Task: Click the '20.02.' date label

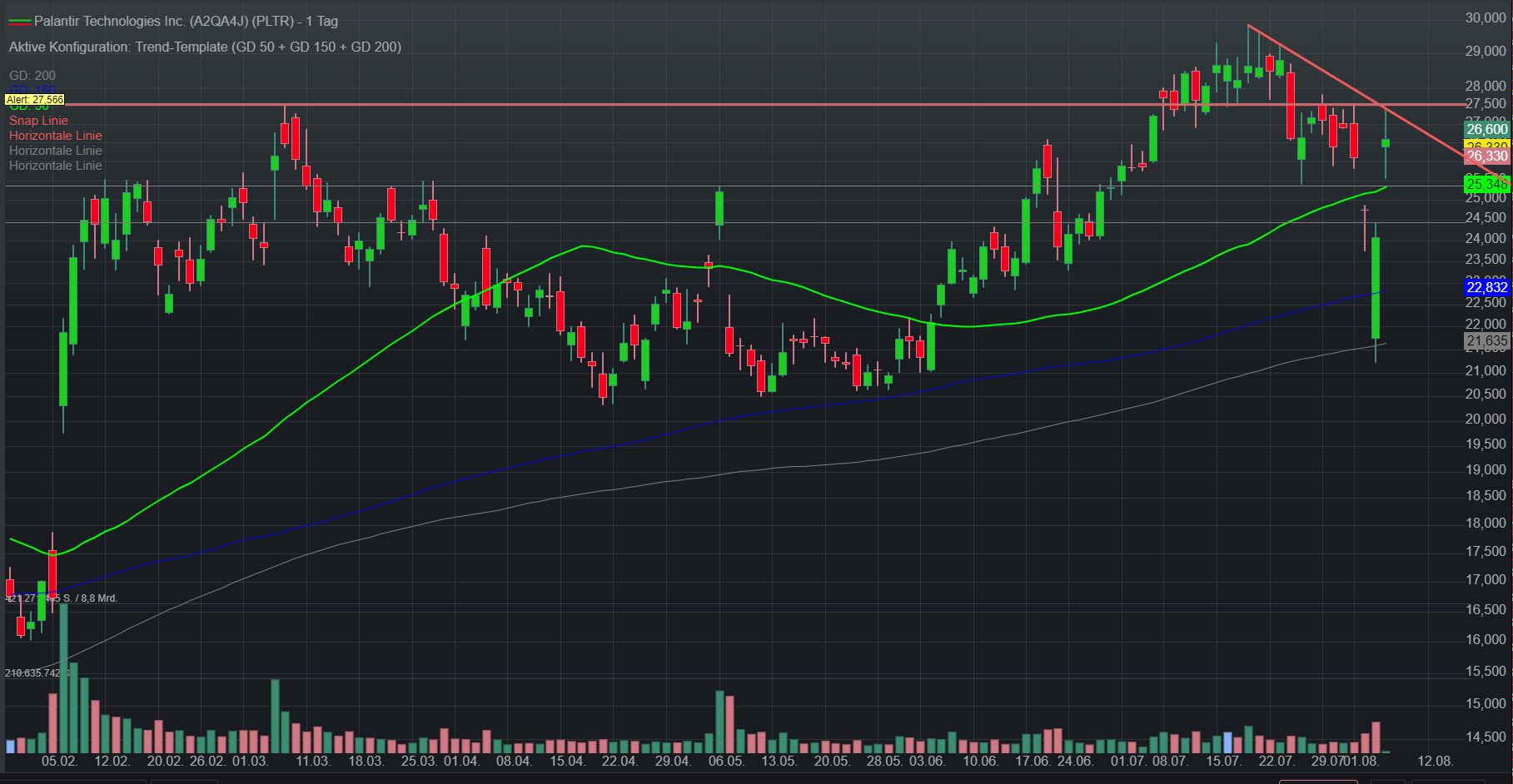Action: click(x=165, y=761)
